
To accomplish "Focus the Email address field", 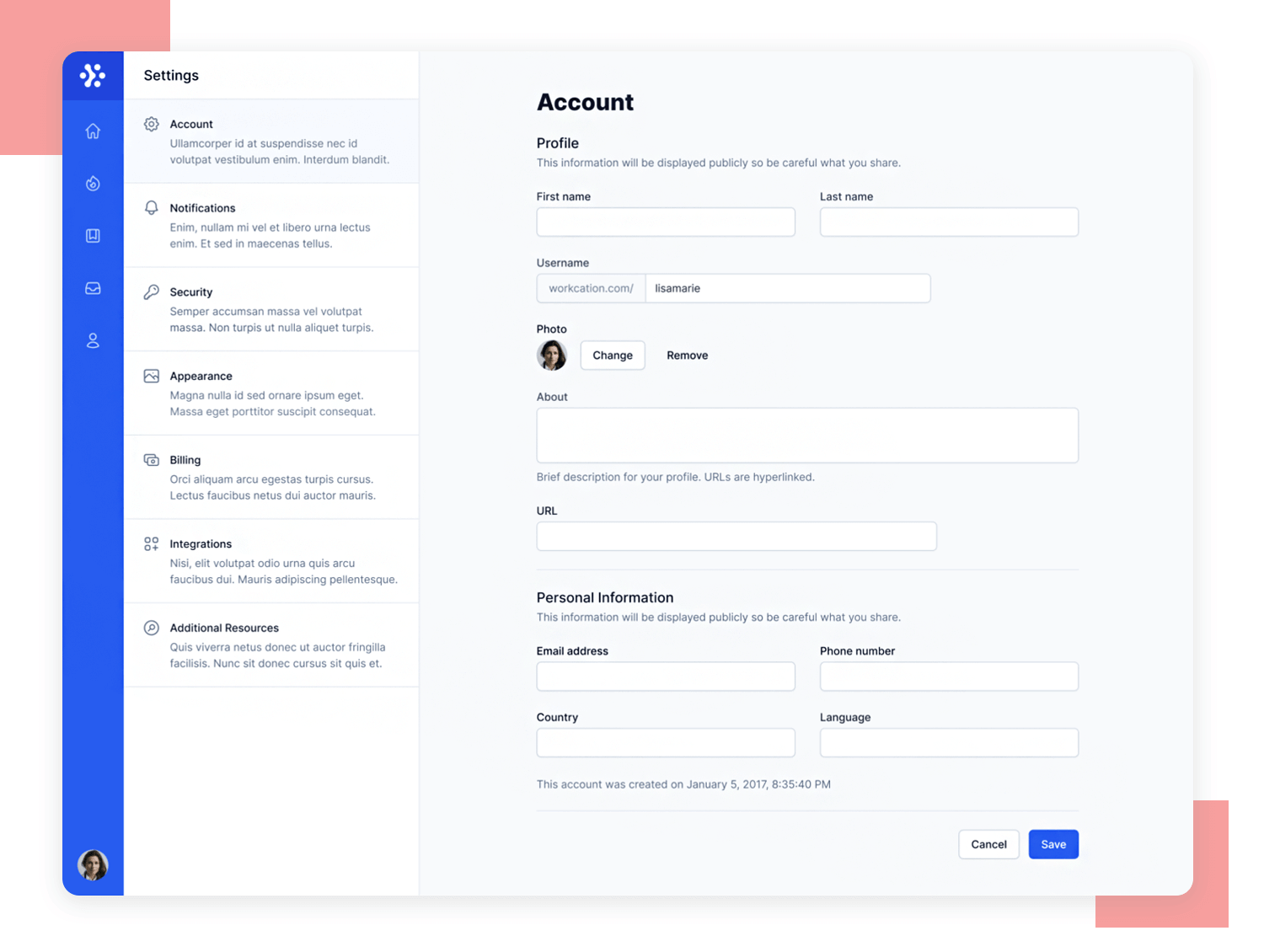I will pos(666,677).
